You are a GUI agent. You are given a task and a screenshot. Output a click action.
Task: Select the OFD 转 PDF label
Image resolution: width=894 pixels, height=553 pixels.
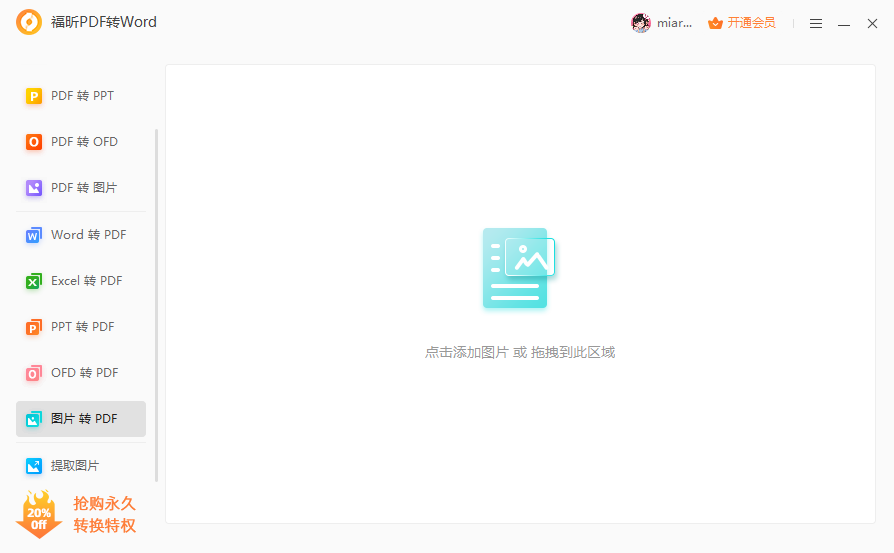tap(84, 373)
